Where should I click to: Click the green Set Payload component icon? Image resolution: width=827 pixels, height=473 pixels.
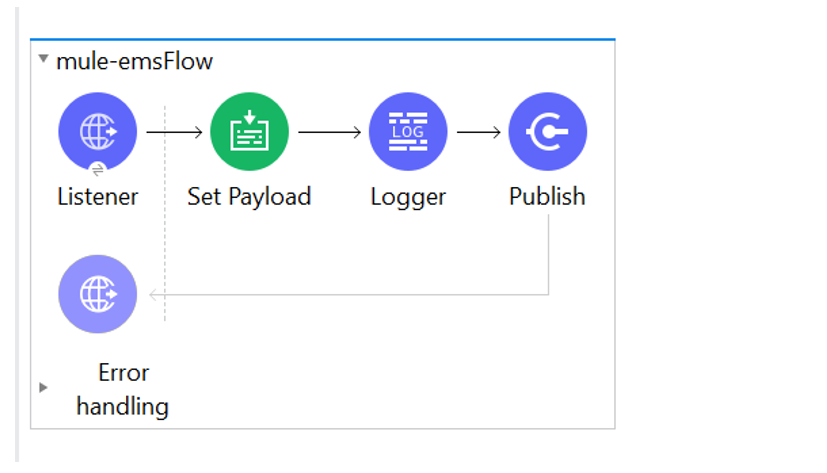tap(249, 131)
